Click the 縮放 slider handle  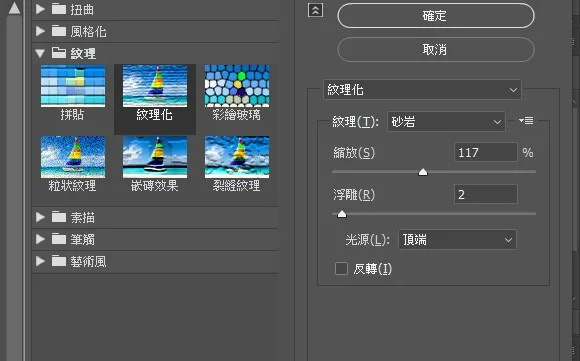(423, 172)
